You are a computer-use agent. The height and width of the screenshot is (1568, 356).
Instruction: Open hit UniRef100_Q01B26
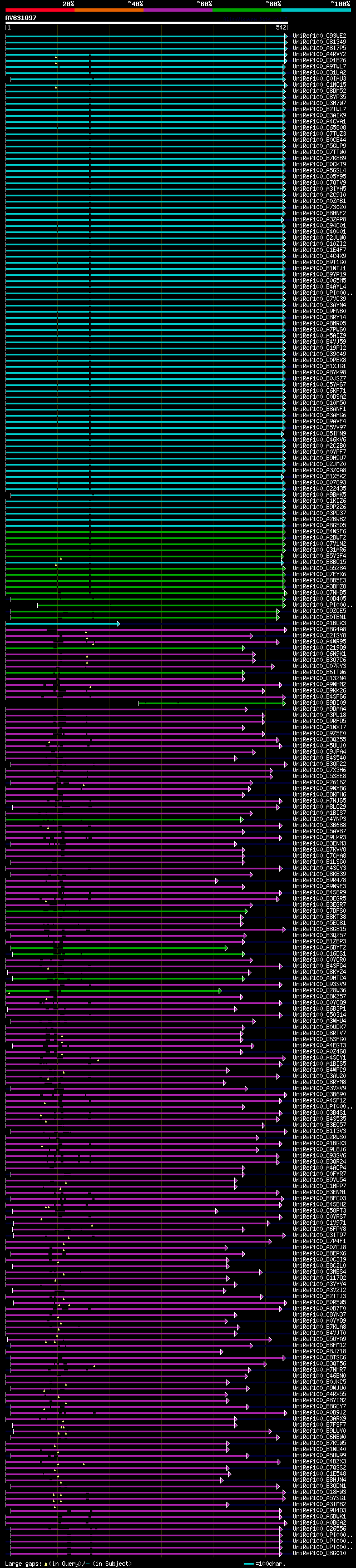coord(319,60)
